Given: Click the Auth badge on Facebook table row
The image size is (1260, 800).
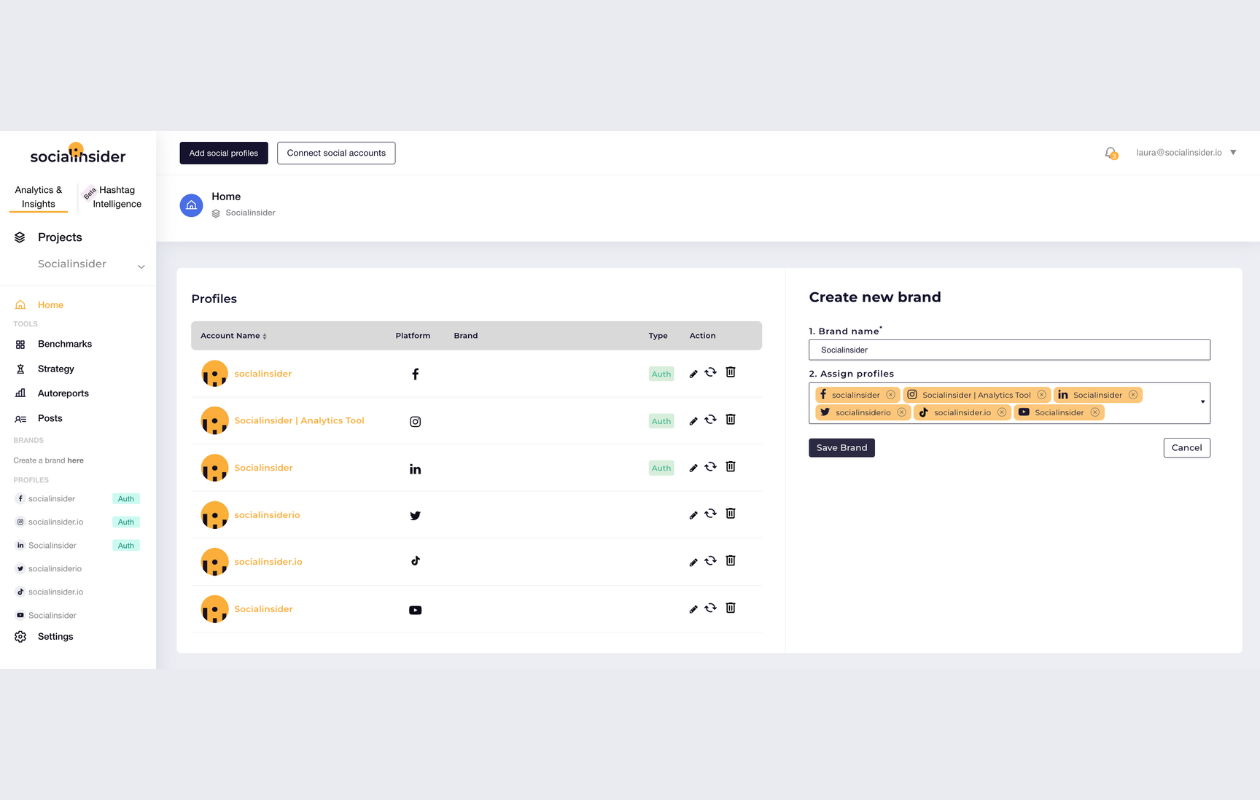Looking at the screenshot, I should pyautogui.click(x=661, y=374).
